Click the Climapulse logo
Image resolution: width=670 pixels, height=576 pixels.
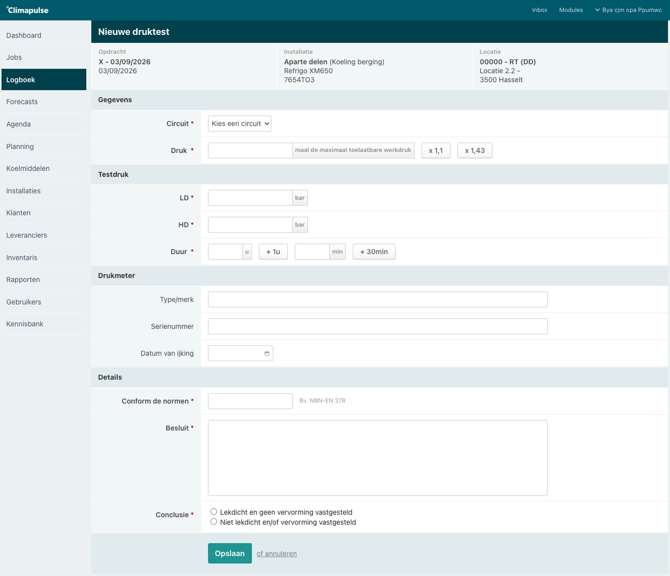coord(27,10)
